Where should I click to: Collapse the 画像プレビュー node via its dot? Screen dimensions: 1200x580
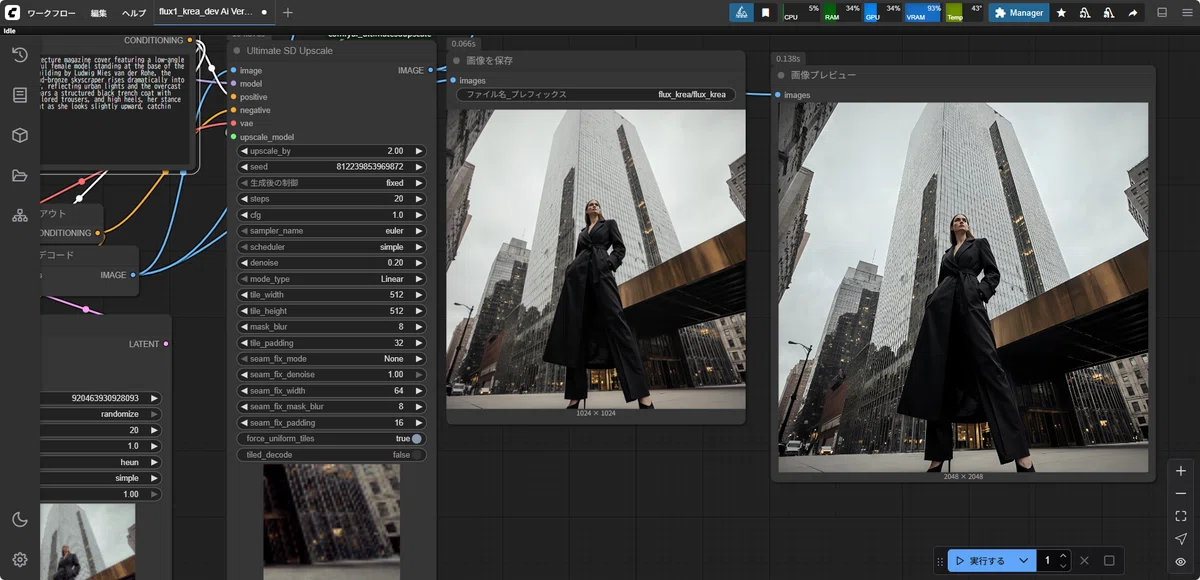[x=781, y=75]
